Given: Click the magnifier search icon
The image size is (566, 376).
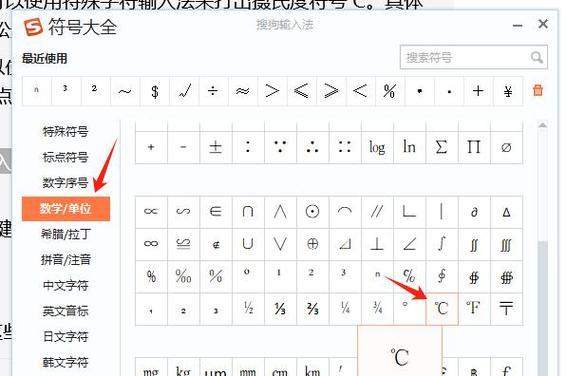Looking at the screenshot, I should pos(536,57).
